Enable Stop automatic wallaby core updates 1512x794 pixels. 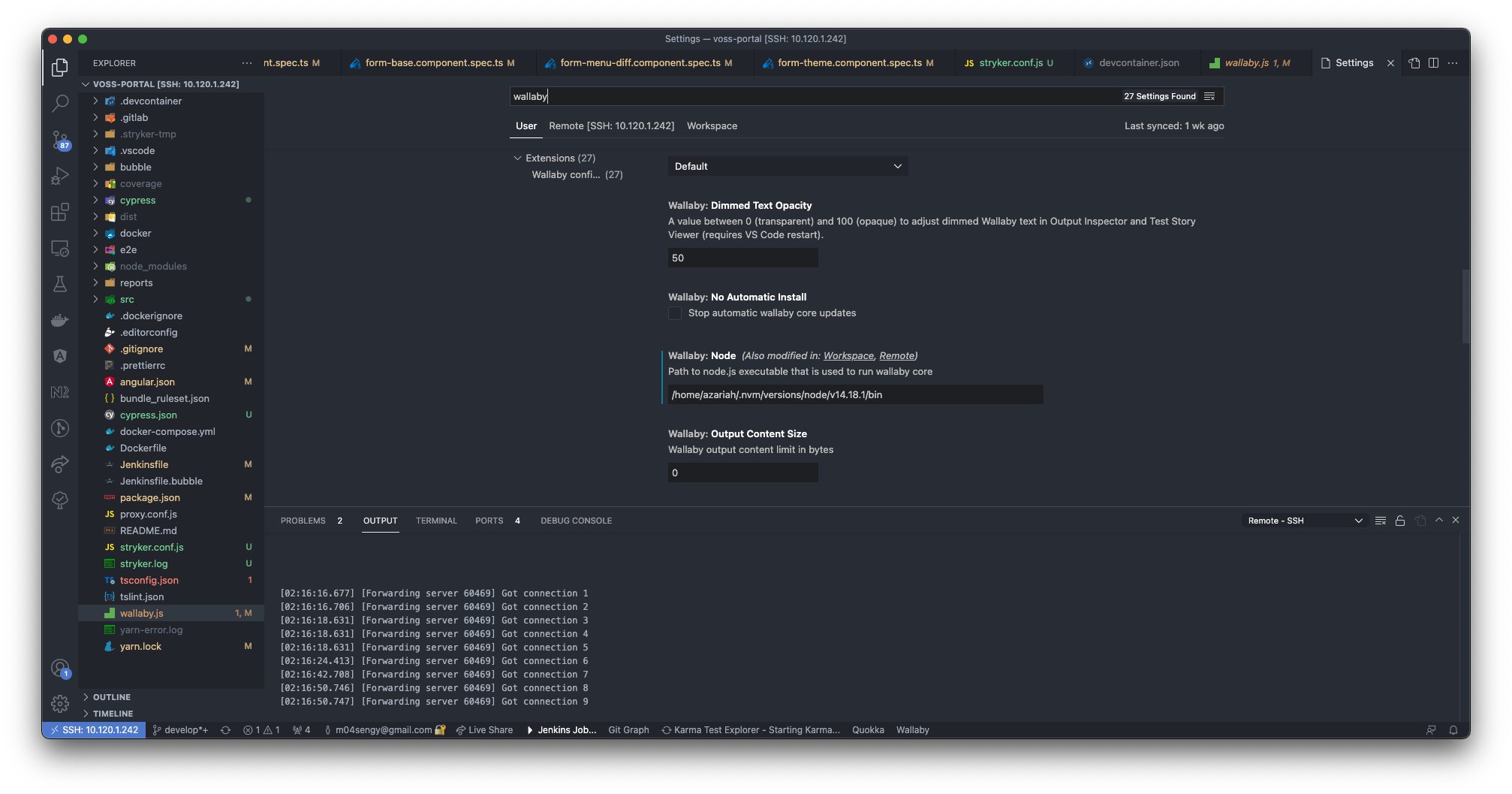click(674, 312)
